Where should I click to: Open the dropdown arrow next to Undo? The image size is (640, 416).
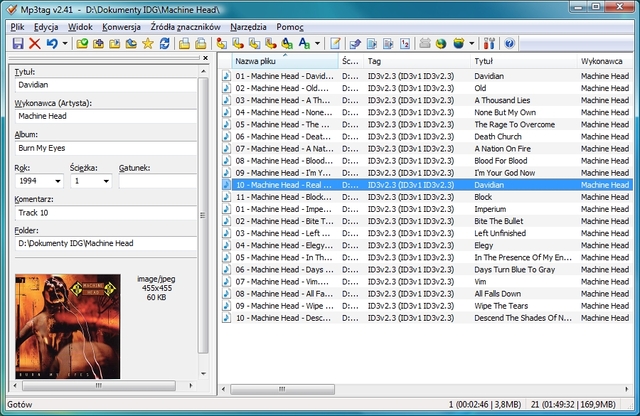pyautogui.click(x=65, y=43)
